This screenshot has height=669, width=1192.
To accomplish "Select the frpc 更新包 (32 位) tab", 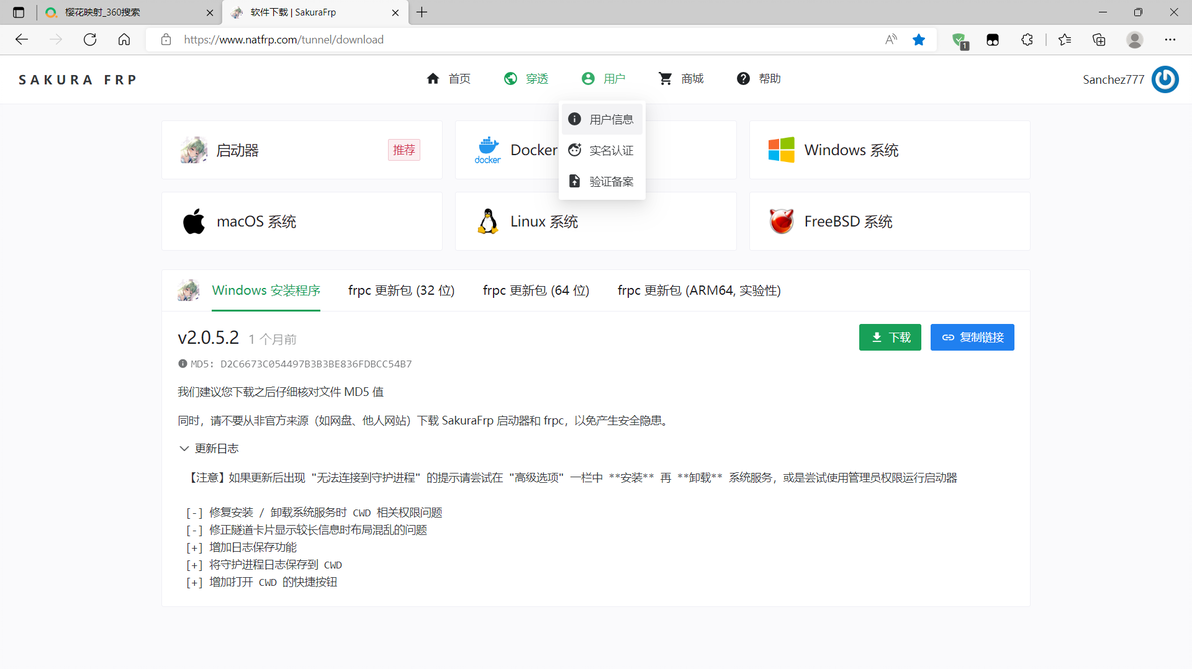I will (401, 290).
